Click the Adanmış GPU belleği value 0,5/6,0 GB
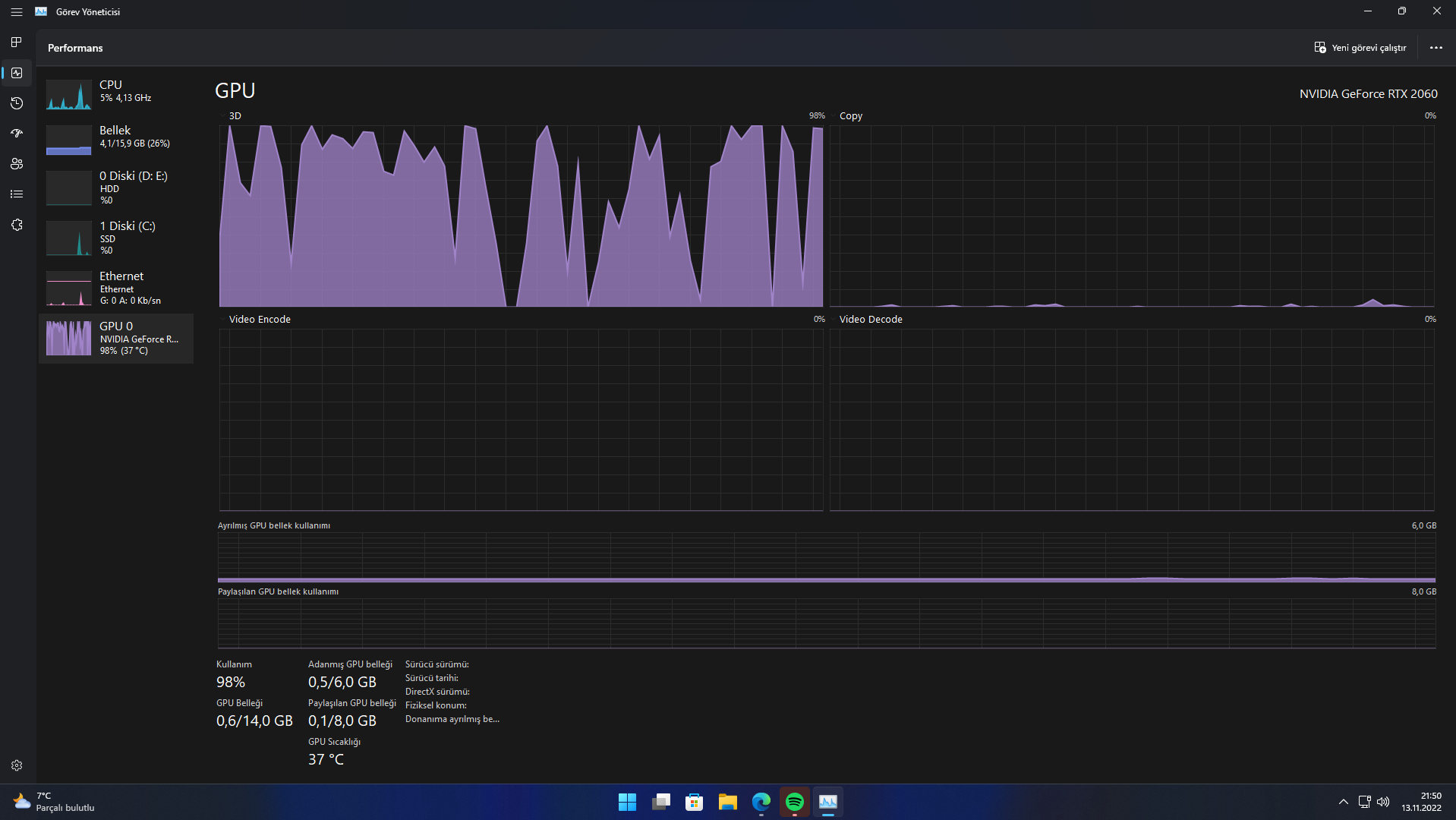 coord(342,683)
